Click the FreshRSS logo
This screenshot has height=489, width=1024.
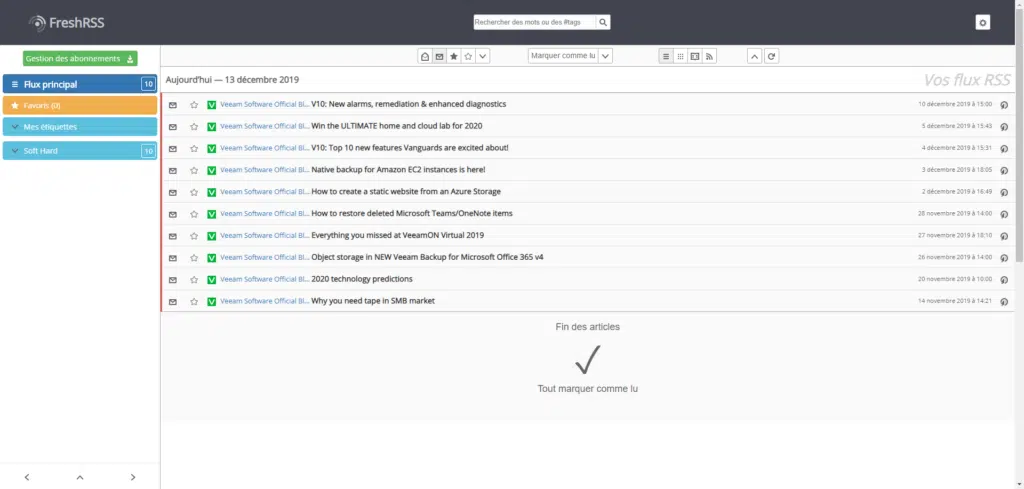click(67, 23)
